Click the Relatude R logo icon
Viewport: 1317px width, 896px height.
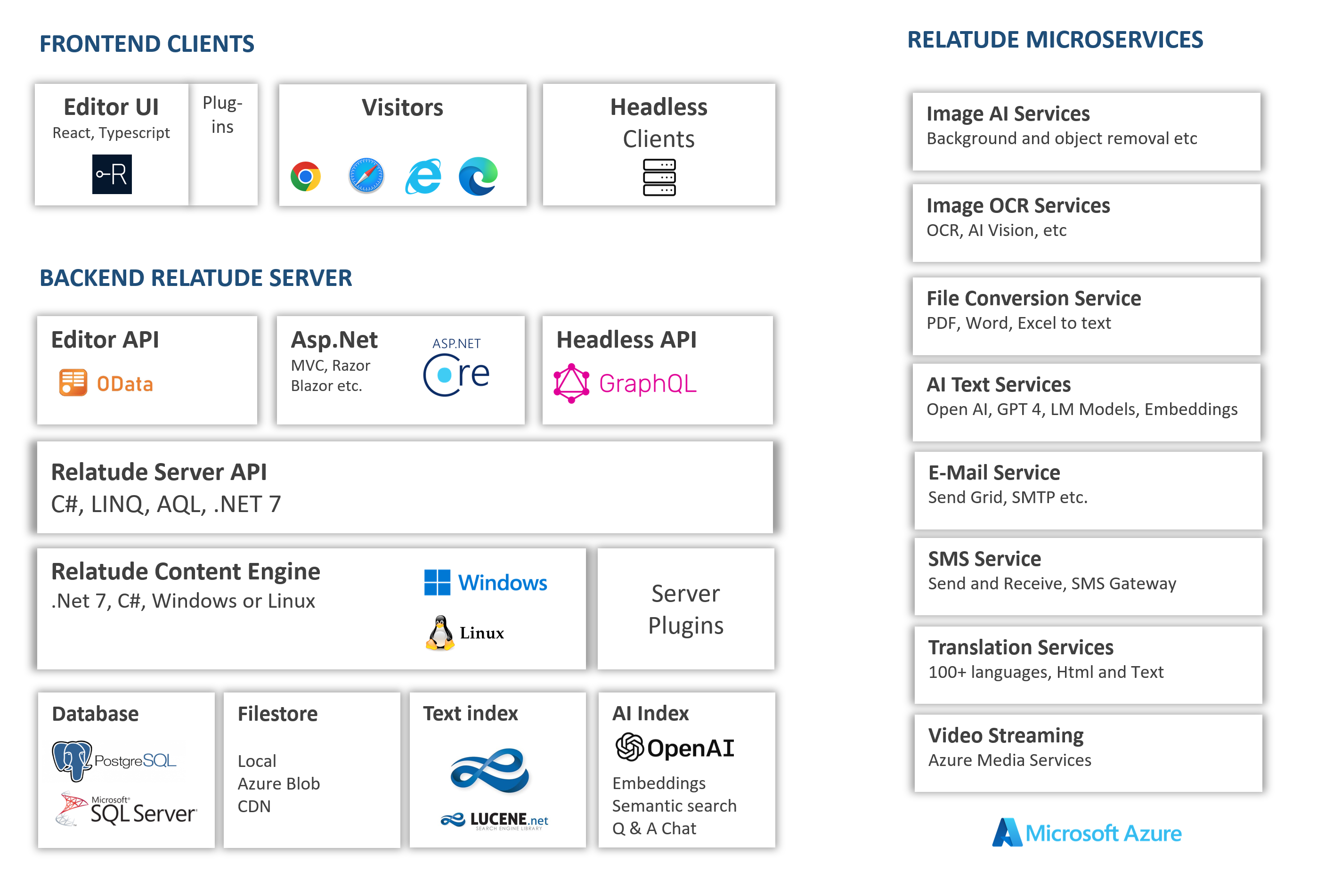coord(112,174)
